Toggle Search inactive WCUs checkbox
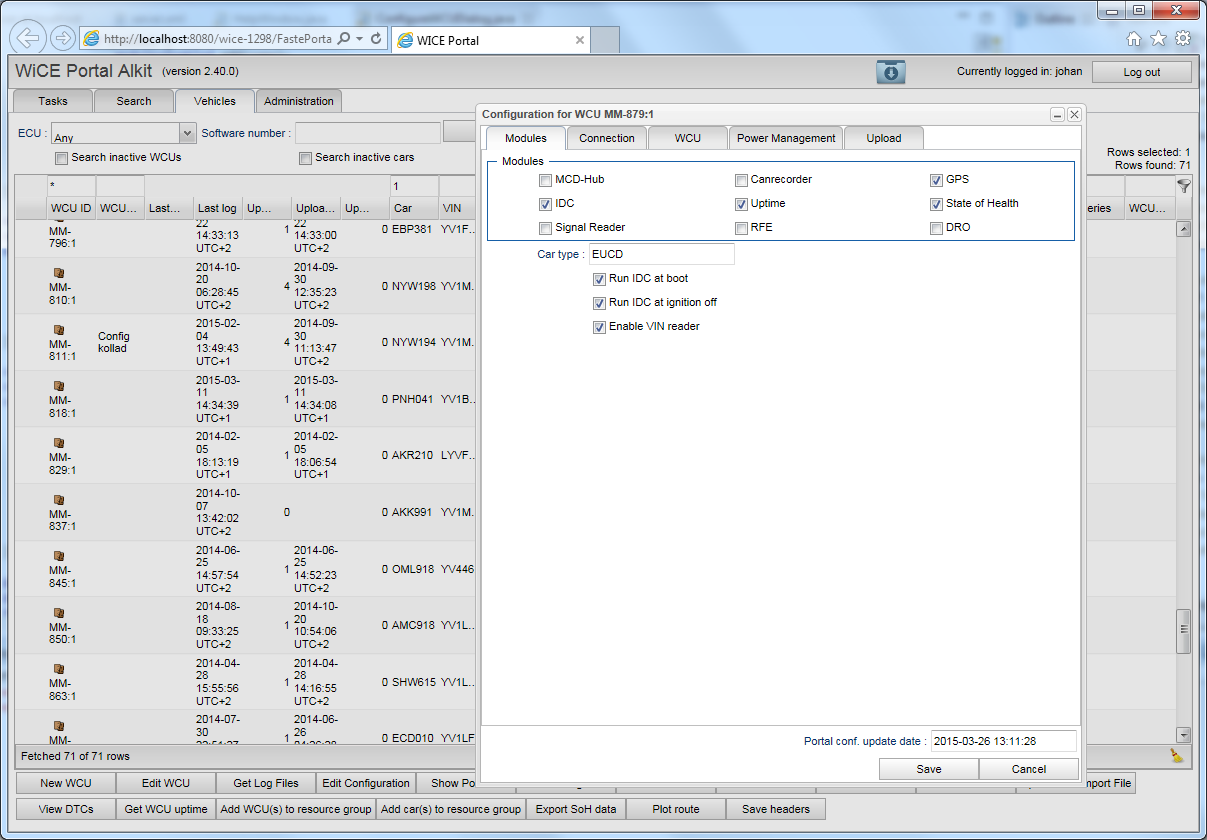This screenshot has height=840, width=1207. tap(62, 158)
